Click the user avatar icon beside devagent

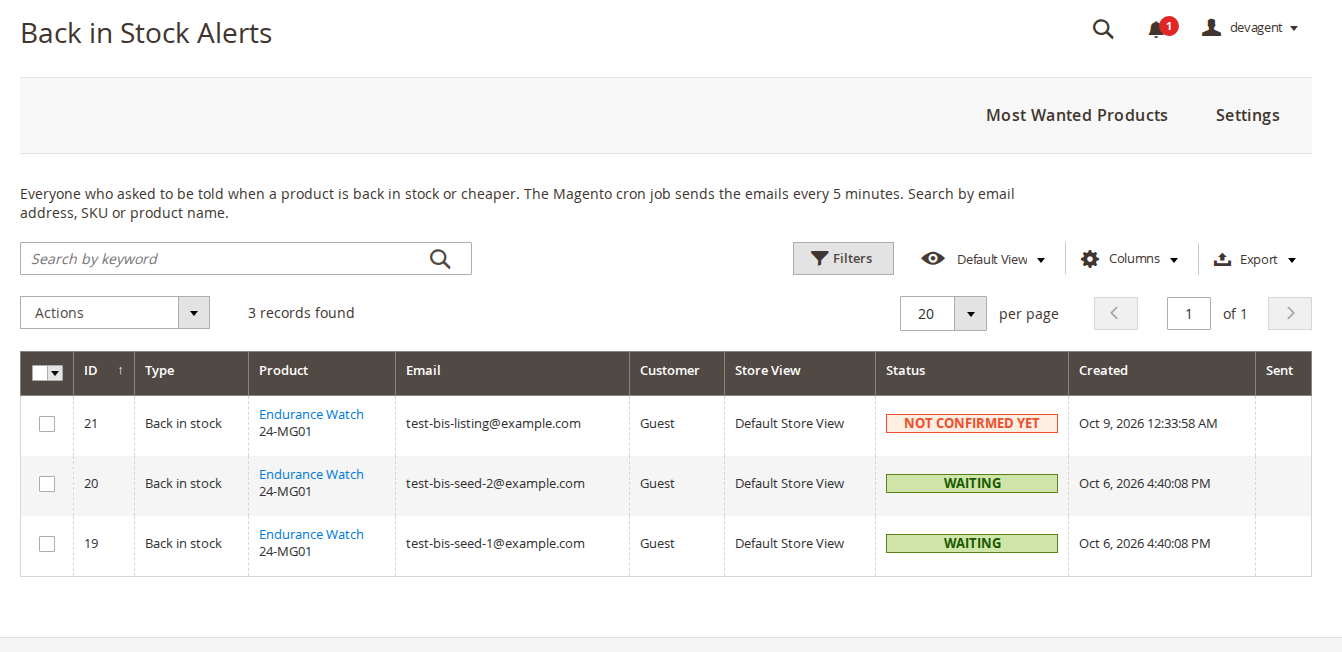point(1211,28)
